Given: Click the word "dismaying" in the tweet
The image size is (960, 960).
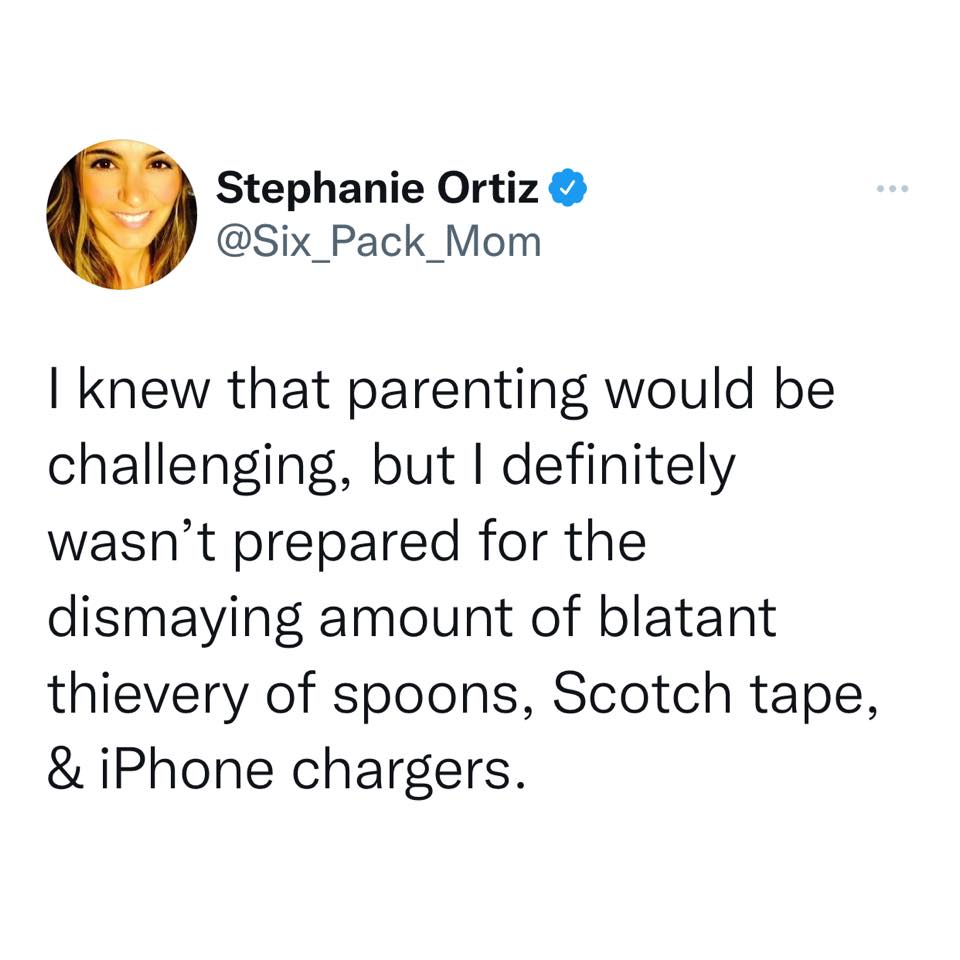Looking at the screenshot, I should [175, 617].
